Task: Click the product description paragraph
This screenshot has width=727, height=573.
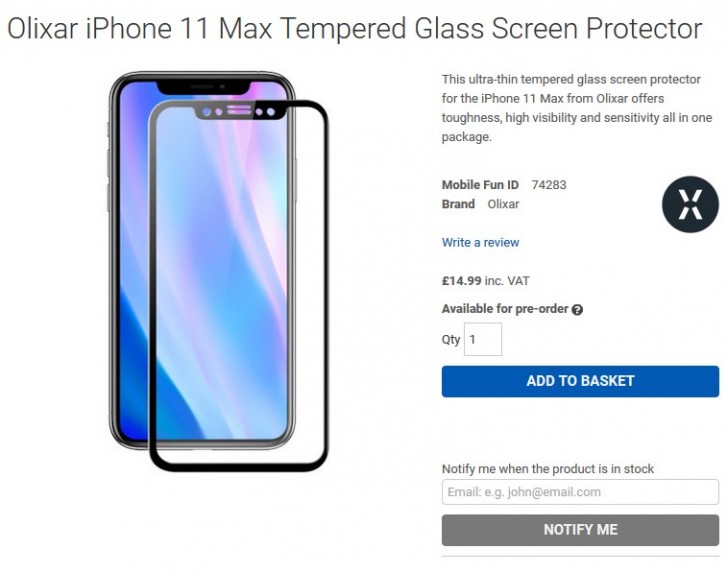Action: point(577,107)
